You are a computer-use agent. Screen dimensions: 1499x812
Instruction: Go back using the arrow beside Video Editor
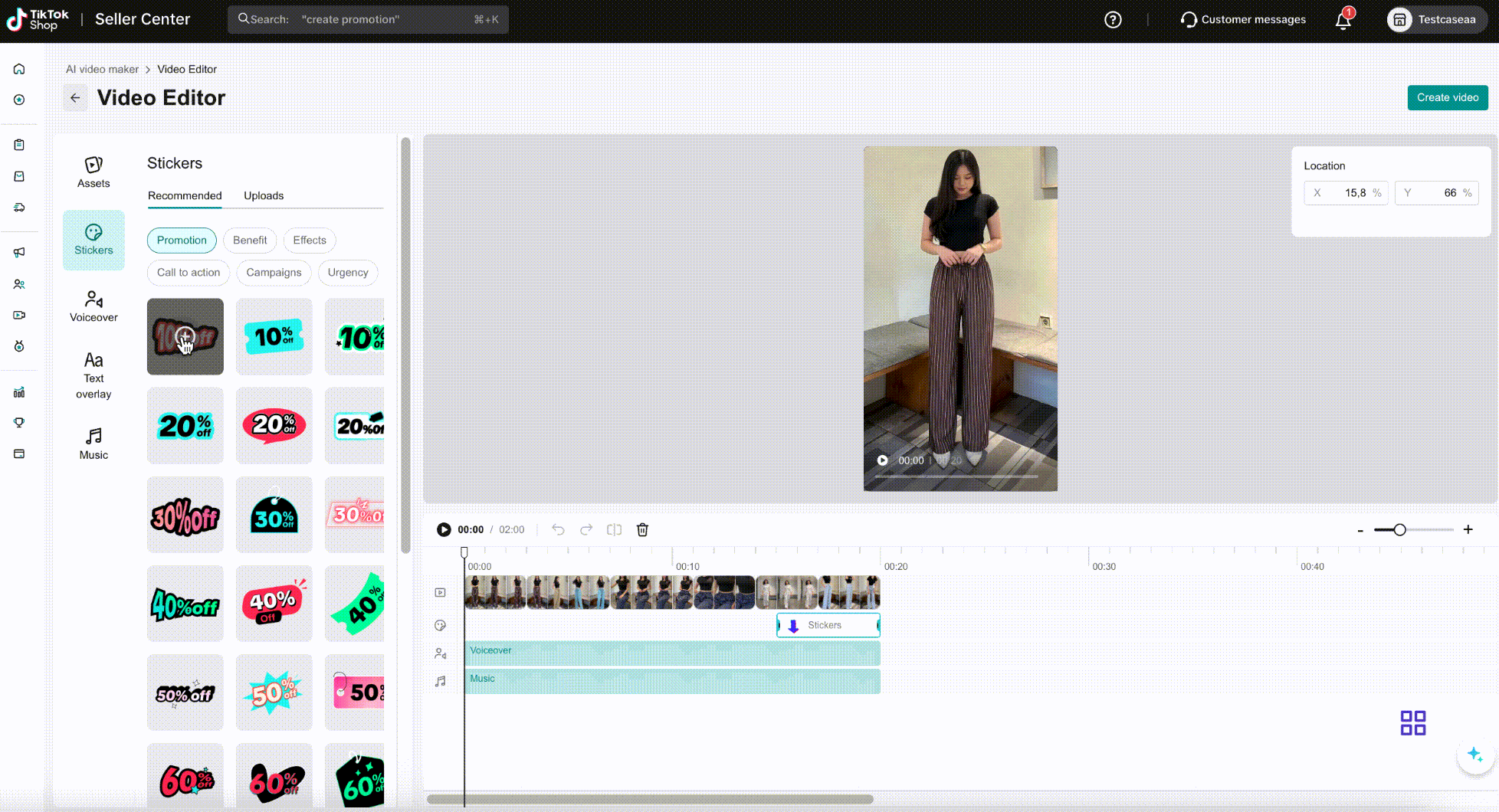75,98
